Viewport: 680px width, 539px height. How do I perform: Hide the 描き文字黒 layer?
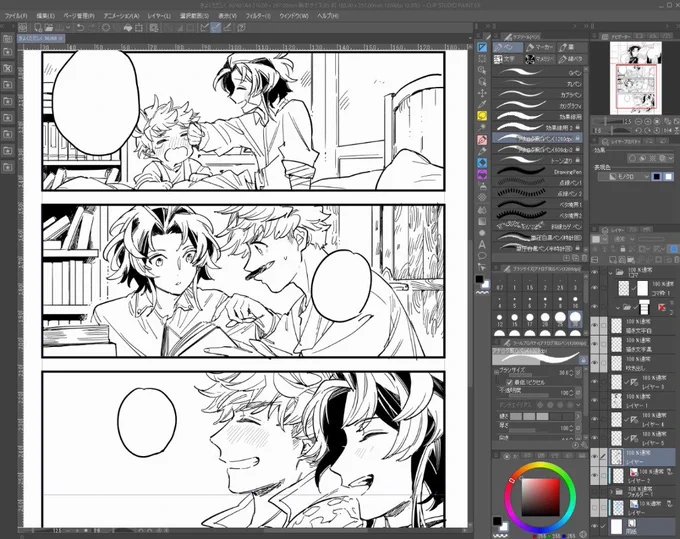pyautogui.click(x=595, y=344)
